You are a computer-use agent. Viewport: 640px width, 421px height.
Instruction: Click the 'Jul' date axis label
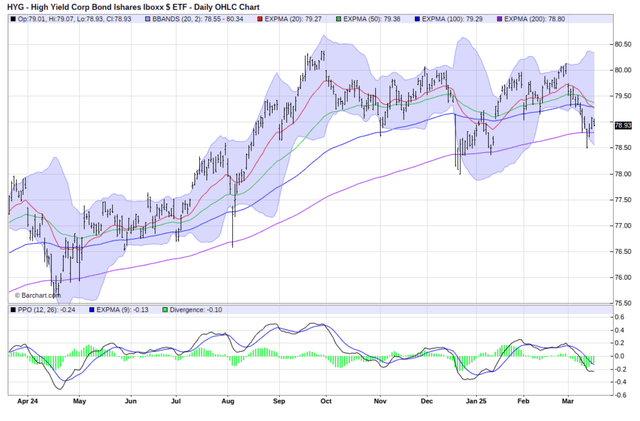[x=176, y=401]
